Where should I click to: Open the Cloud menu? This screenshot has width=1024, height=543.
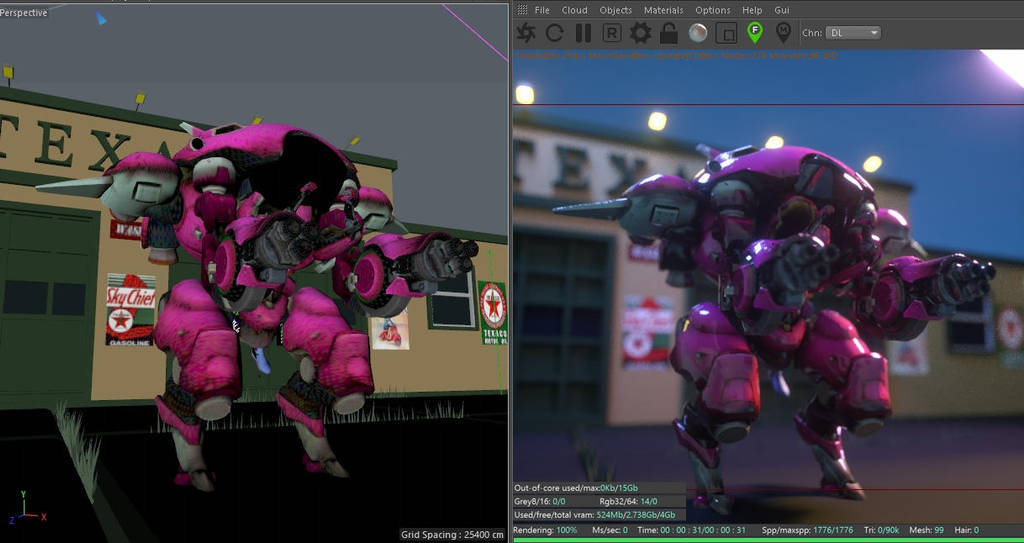[575, 10]
